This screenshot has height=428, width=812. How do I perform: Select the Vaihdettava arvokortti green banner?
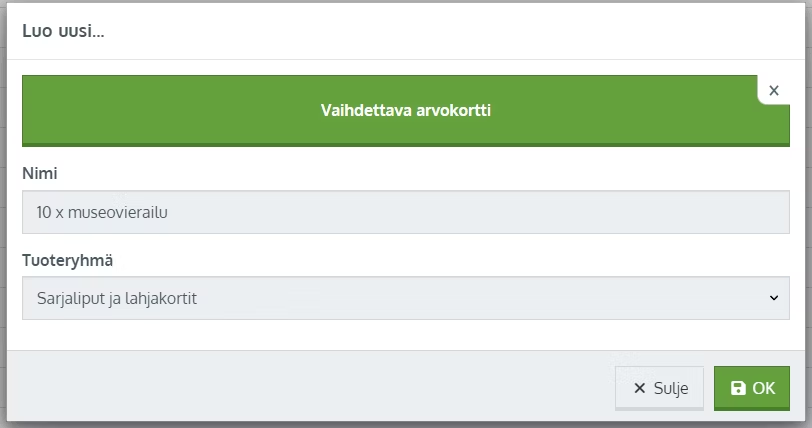(x=405, y=110)
